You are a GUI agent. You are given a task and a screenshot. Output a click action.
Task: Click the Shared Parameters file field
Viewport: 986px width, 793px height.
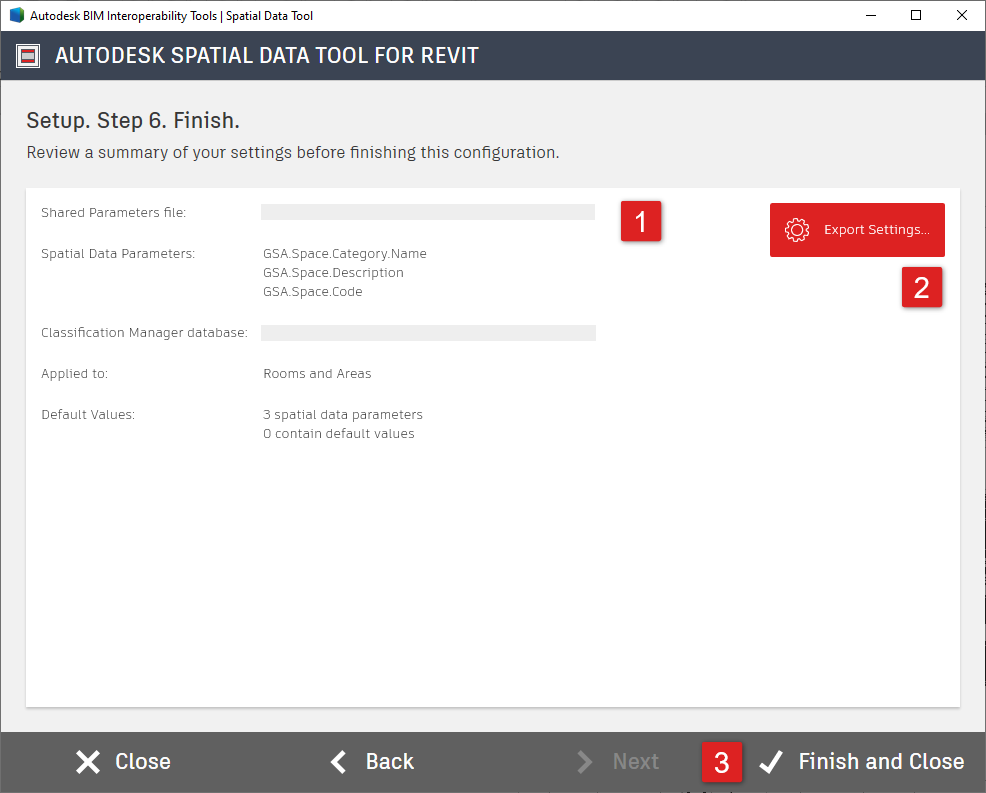[428, 212]
